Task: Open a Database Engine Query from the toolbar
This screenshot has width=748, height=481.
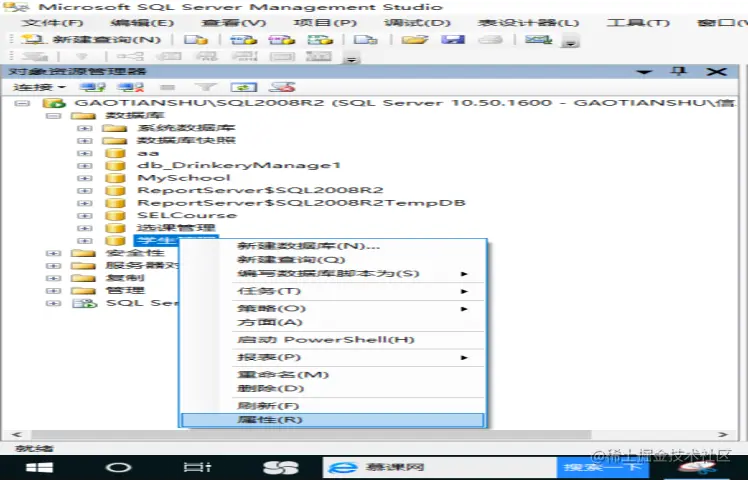Action: point(196,39)
